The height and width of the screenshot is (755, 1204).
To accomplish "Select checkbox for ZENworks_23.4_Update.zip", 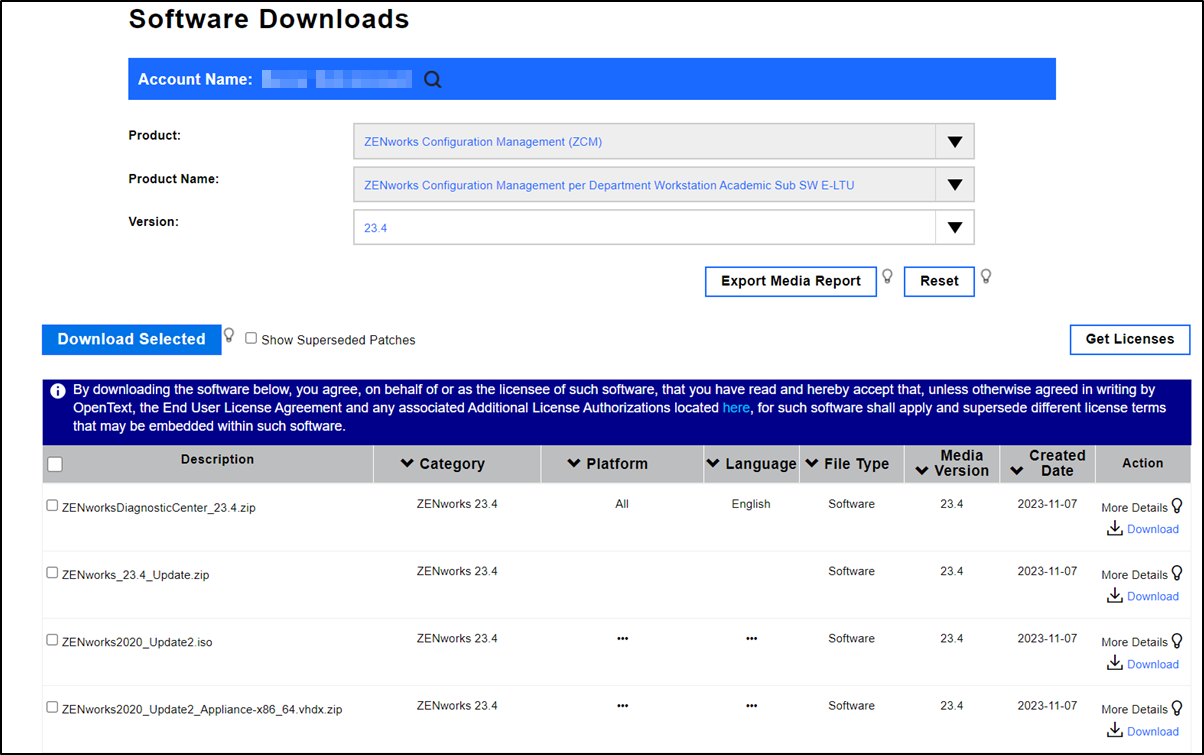I will click(x=52, y=573).
